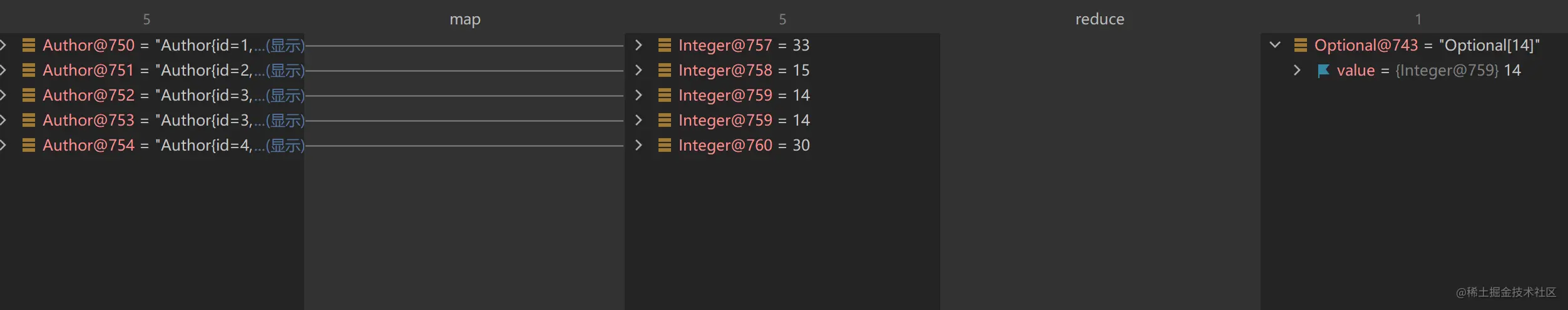Viewport: 1568px width, 310px height.
Task: Select the Author@753 entry text
Action: coord(88,120)
